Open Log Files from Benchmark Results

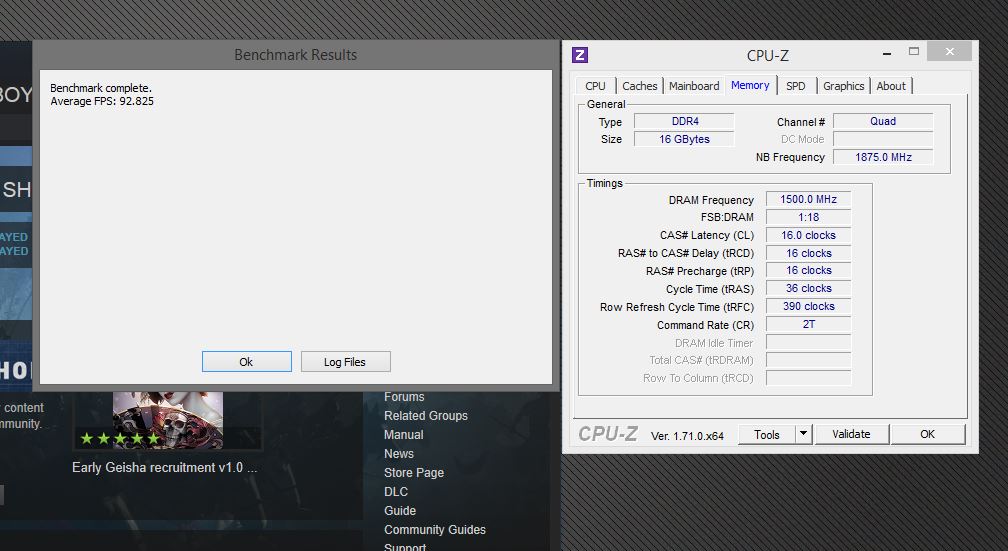coord(345,362)
